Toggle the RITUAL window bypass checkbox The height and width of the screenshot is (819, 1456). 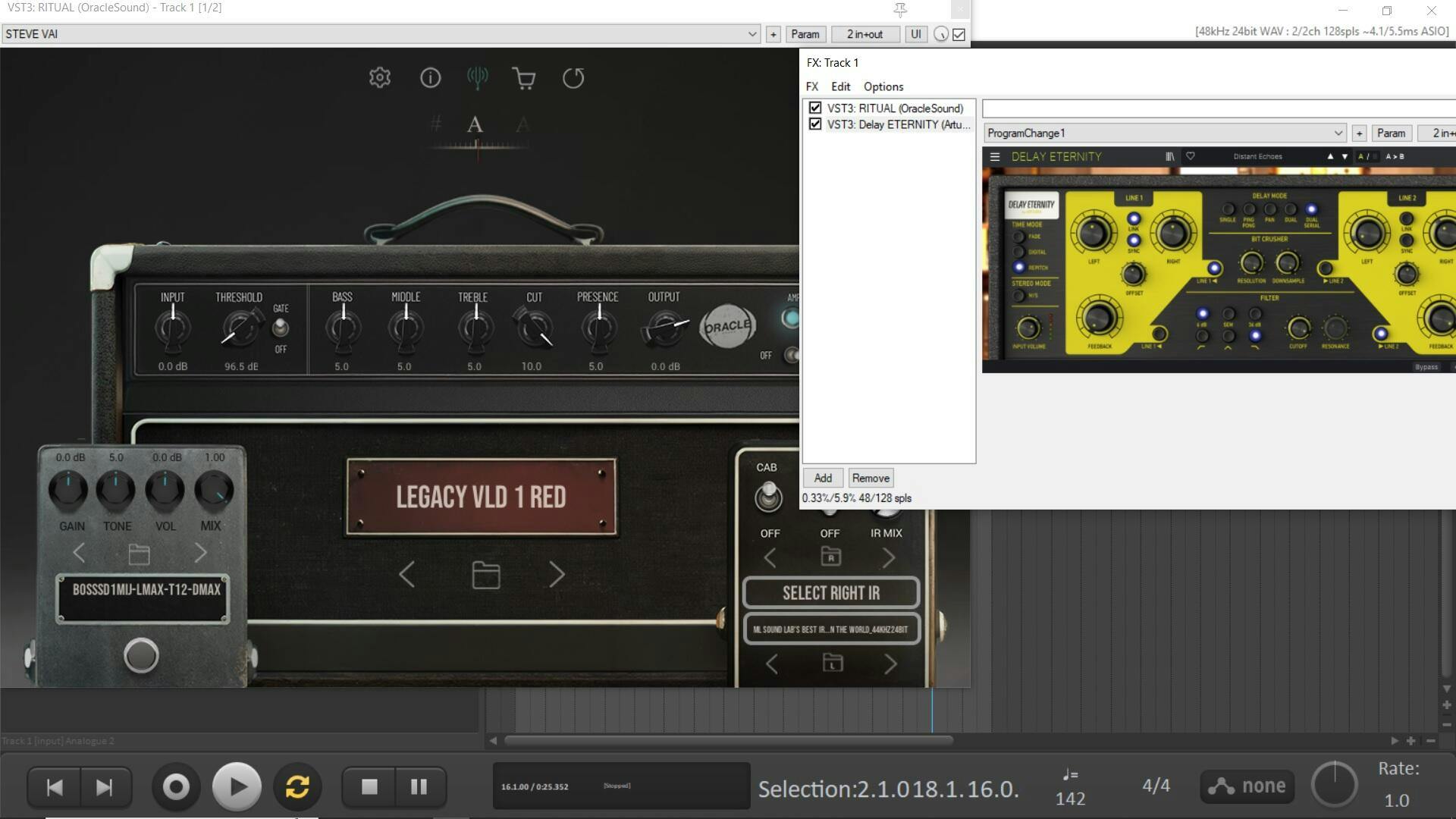(x=959, y=34)
